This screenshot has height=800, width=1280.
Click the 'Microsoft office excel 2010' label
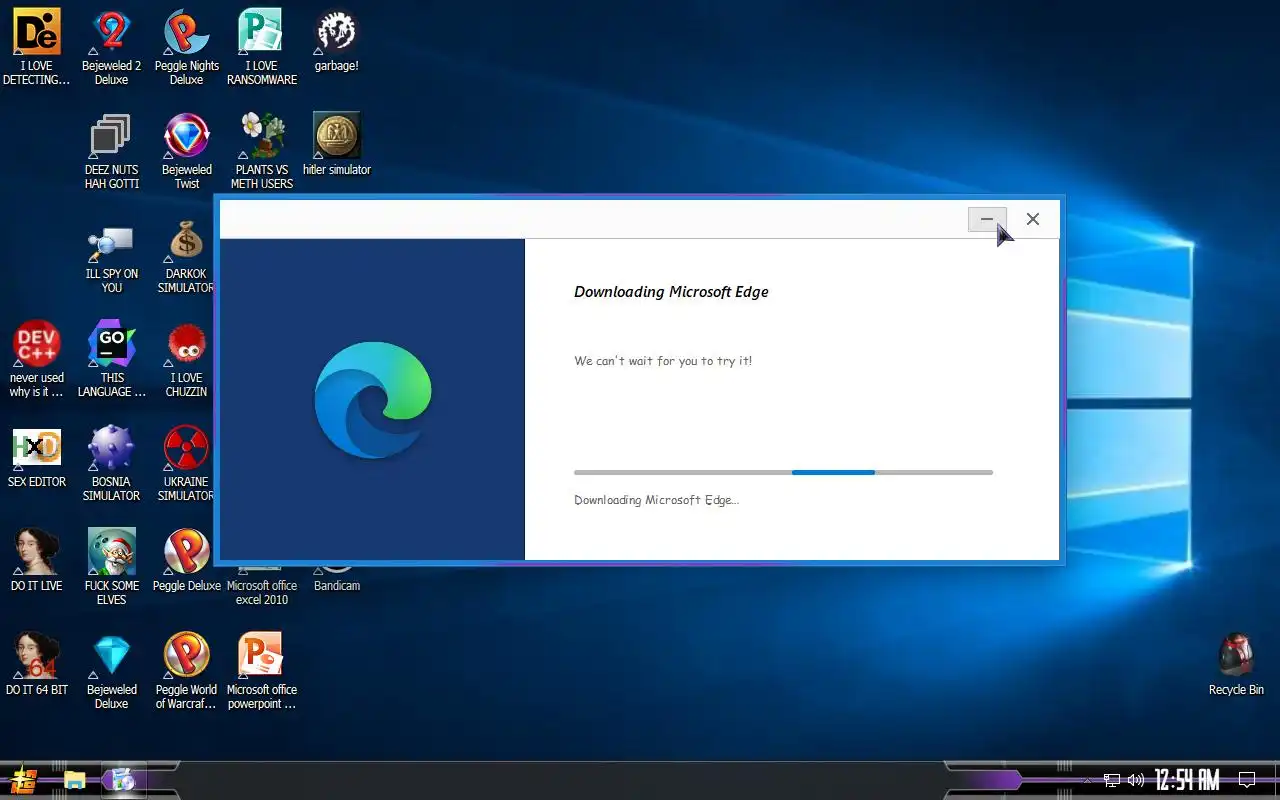click(x=262, y=593)
